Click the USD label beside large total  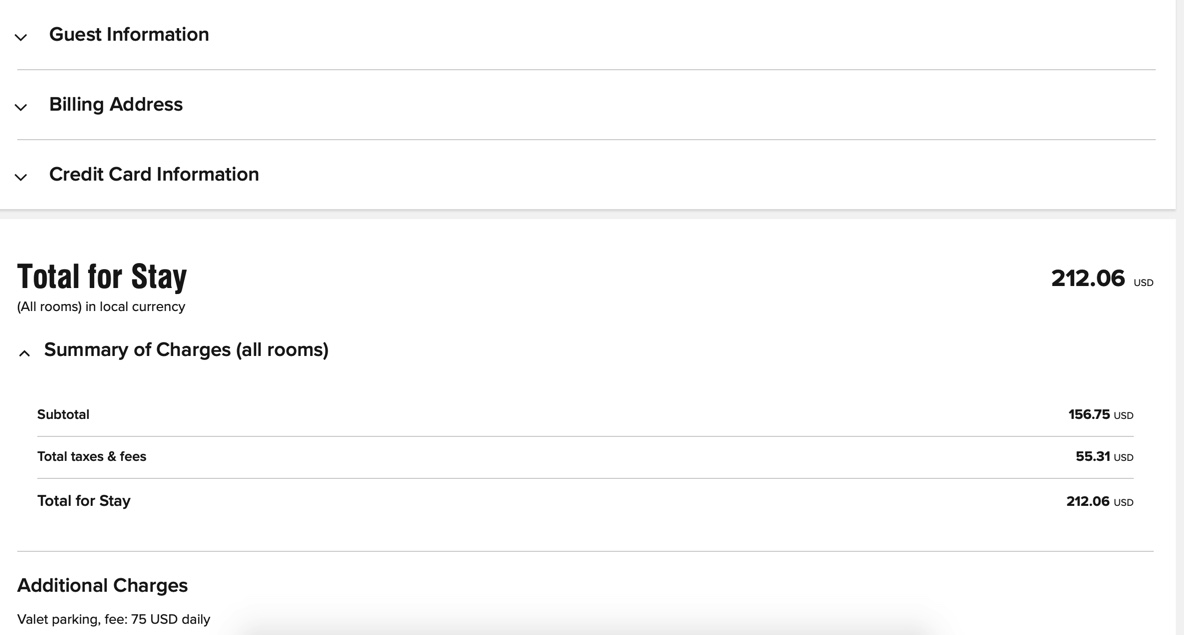point(1143,283)
